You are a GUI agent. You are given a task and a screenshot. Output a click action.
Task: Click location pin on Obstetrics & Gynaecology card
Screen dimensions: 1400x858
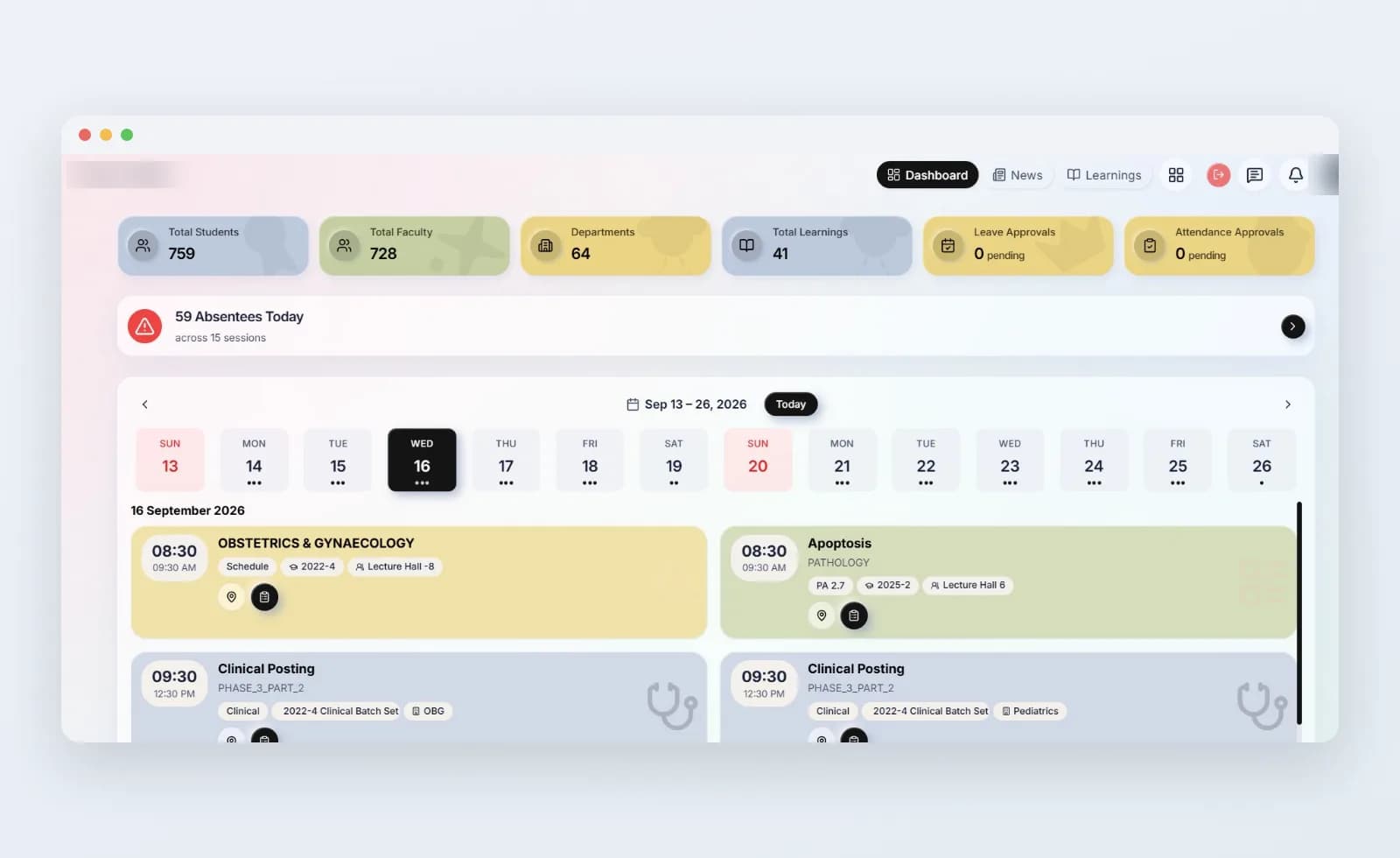click(232, 597)
